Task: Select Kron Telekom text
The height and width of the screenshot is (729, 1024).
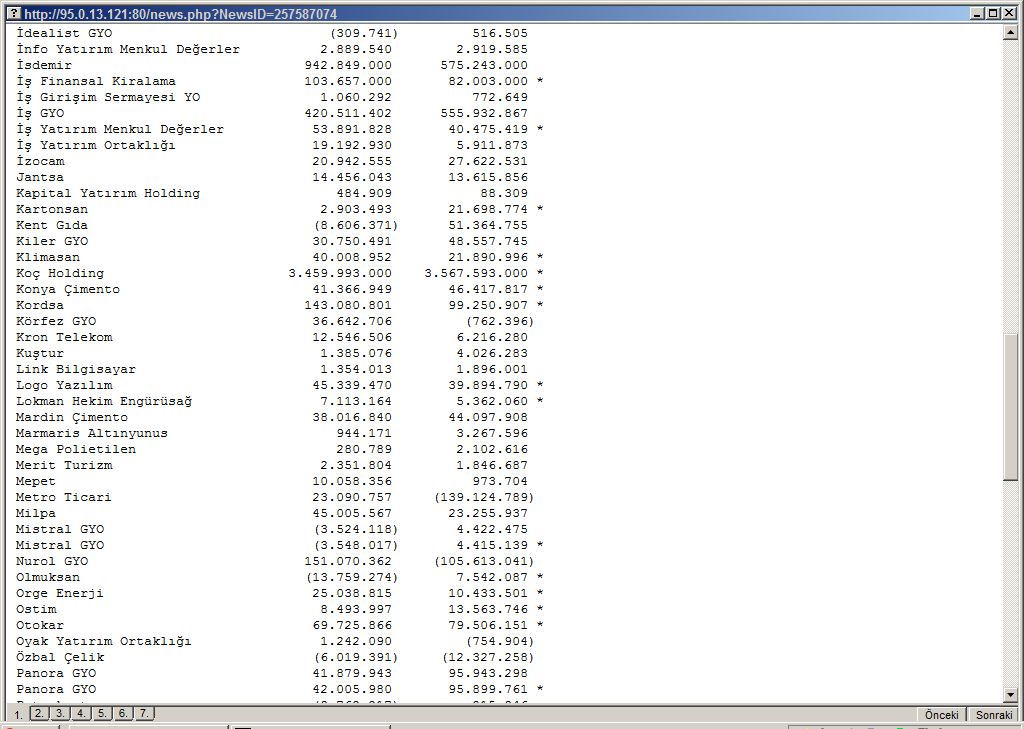Action: click(64, 337)
